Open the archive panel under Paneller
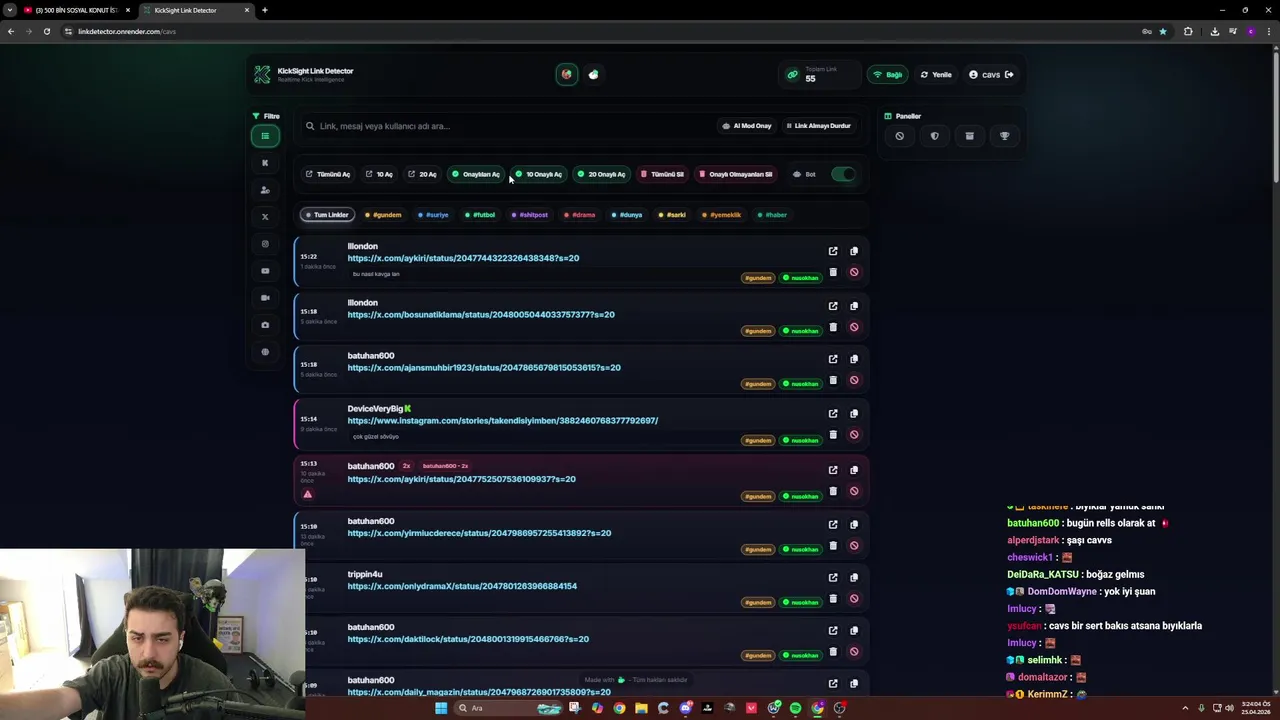 969,136
